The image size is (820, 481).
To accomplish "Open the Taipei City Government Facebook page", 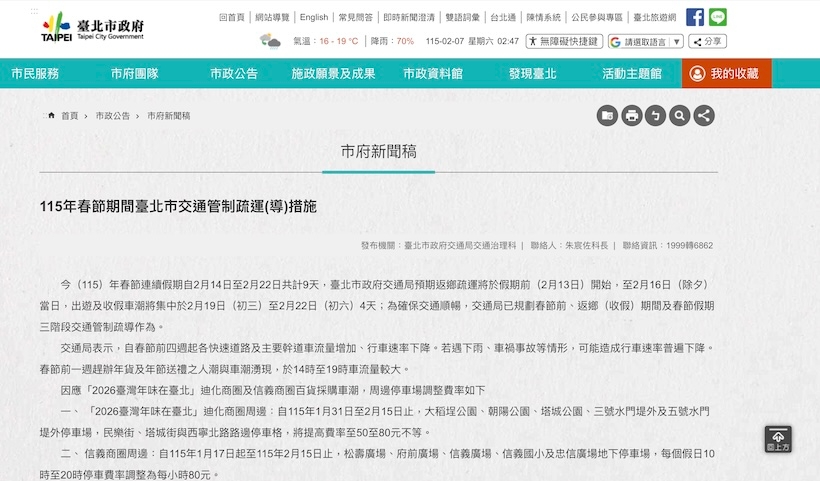I will pos(695,17).
